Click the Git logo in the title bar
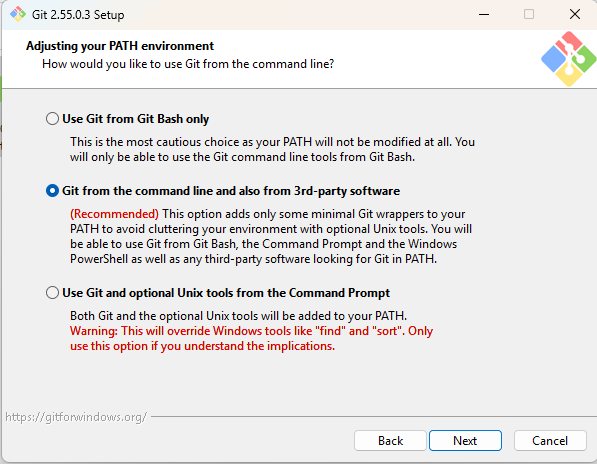 point(18,14)
